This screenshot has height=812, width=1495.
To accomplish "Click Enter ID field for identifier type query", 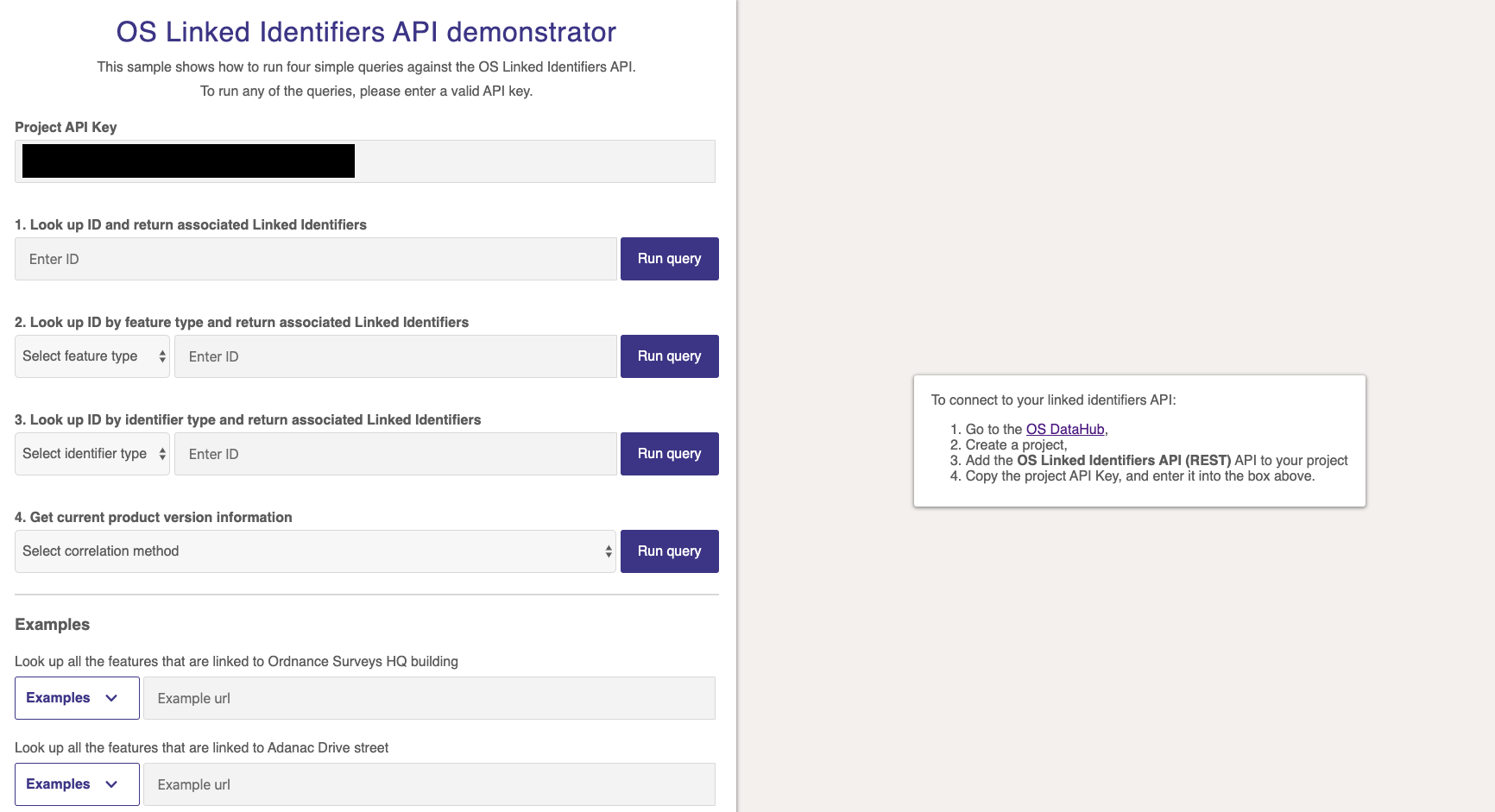I will click(x=395, y=454).
